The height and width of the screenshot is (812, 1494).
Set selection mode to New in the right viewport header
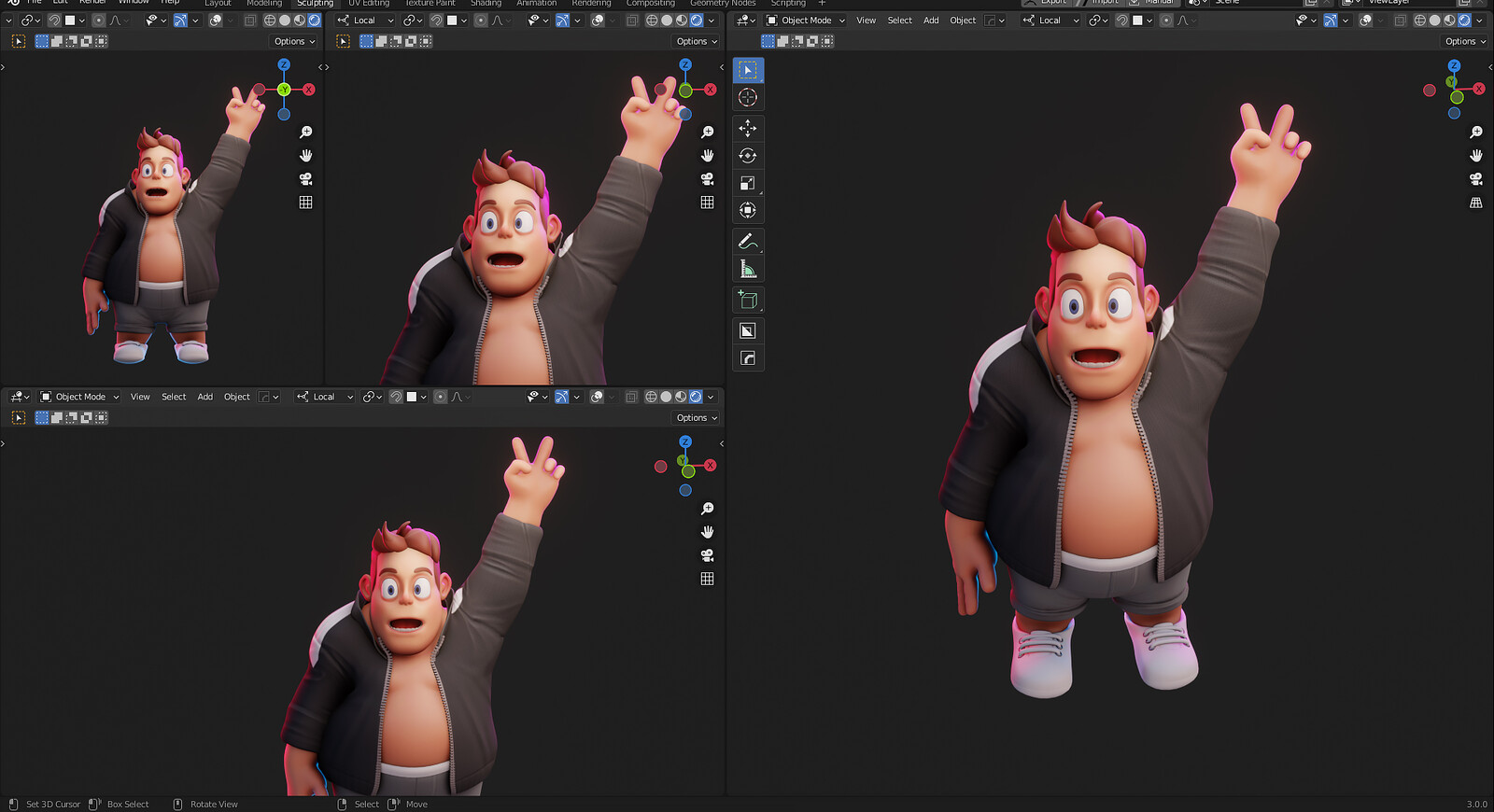768,41
